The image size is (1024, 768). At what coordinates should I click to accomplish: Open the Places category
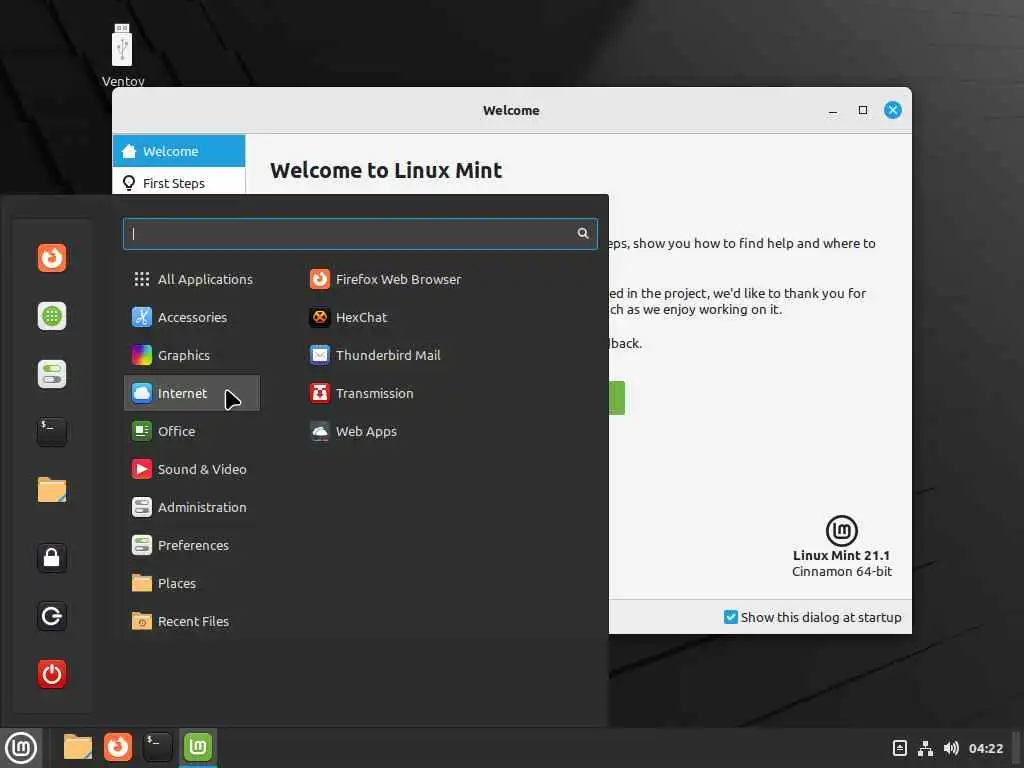click(192, 583)
